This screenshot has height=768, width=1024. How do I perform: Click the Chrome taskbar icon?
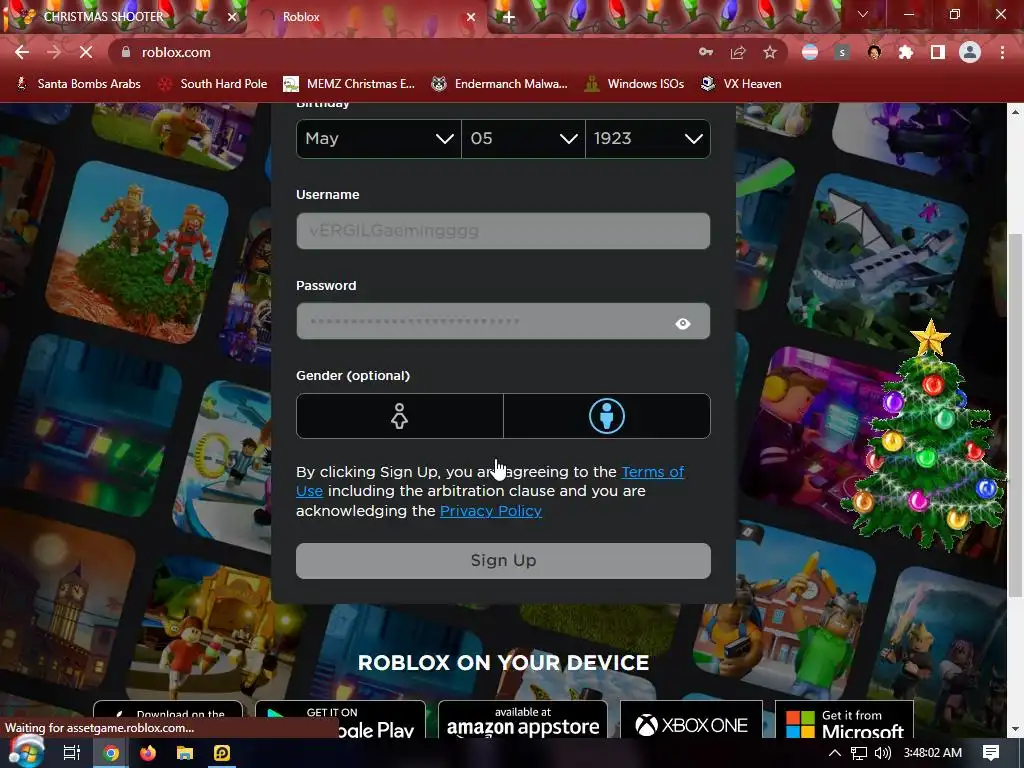[x=111, y=753]
